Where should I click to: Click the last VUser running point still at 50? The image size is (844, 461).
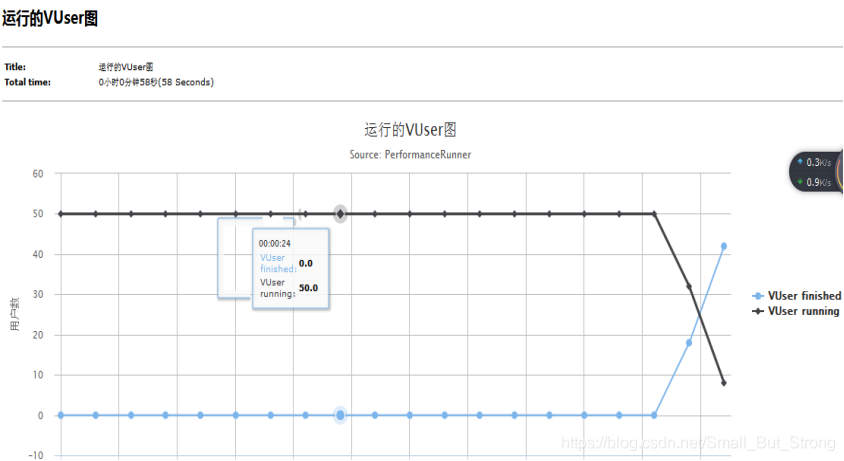[655, 214]
